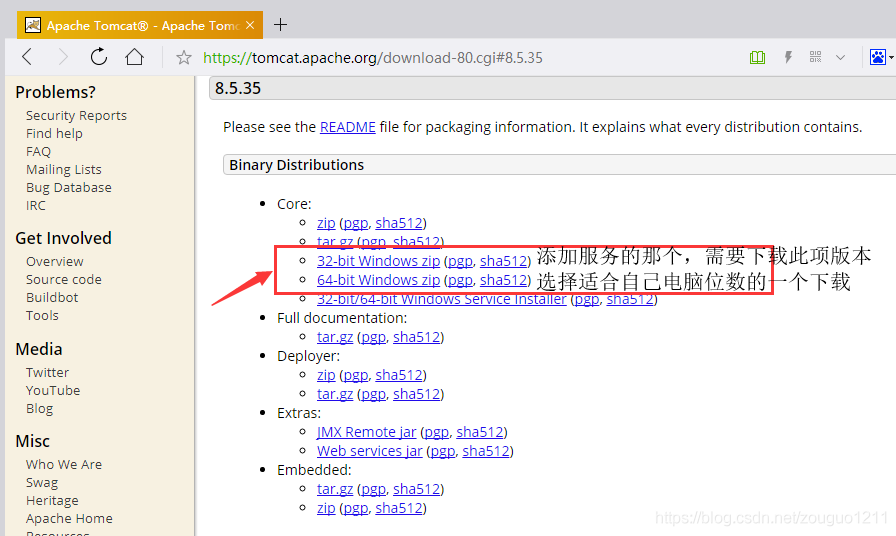Open Mailing Lists sidebar link
Image resolution: width=896 pixels, height=536 pixels.
63,170
